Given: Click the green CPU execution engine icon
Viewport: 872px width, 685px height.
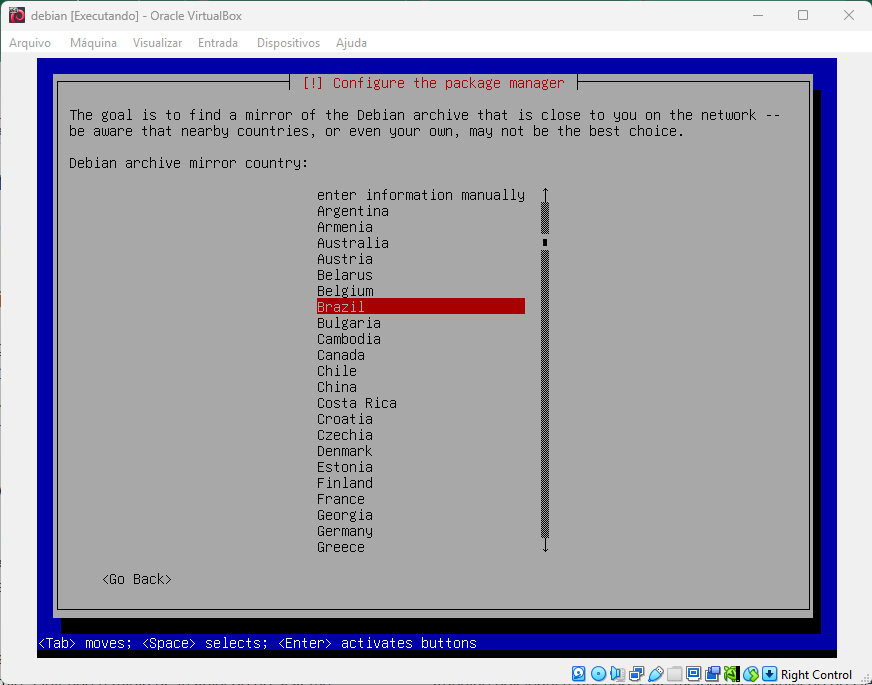Looking at the screenshot, I should click(x=731, y=674).
